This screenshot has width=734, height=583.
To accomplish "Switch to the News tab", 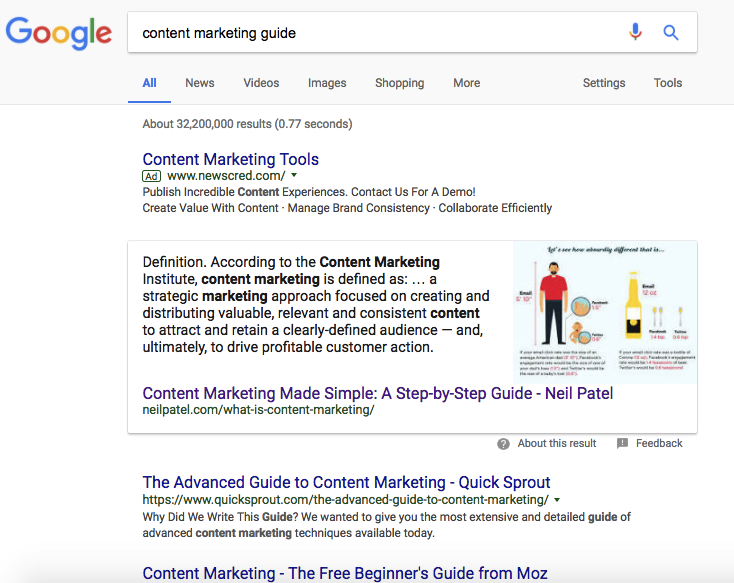I will pos(200,83).
